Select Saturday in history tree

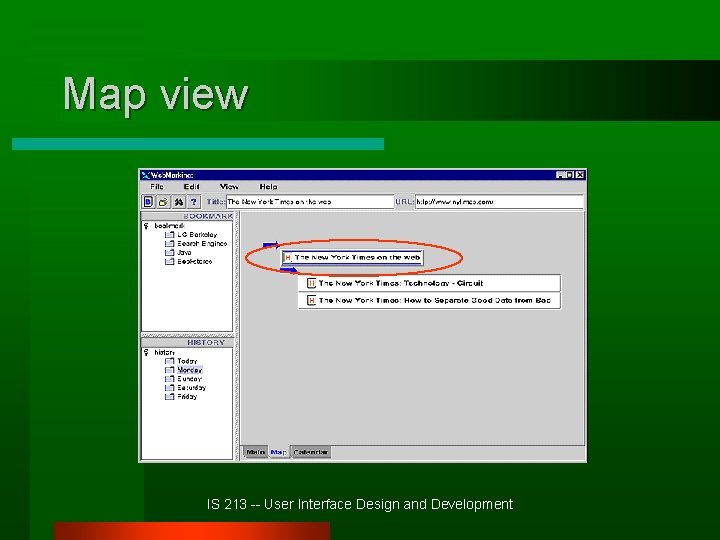coord(191,388)
